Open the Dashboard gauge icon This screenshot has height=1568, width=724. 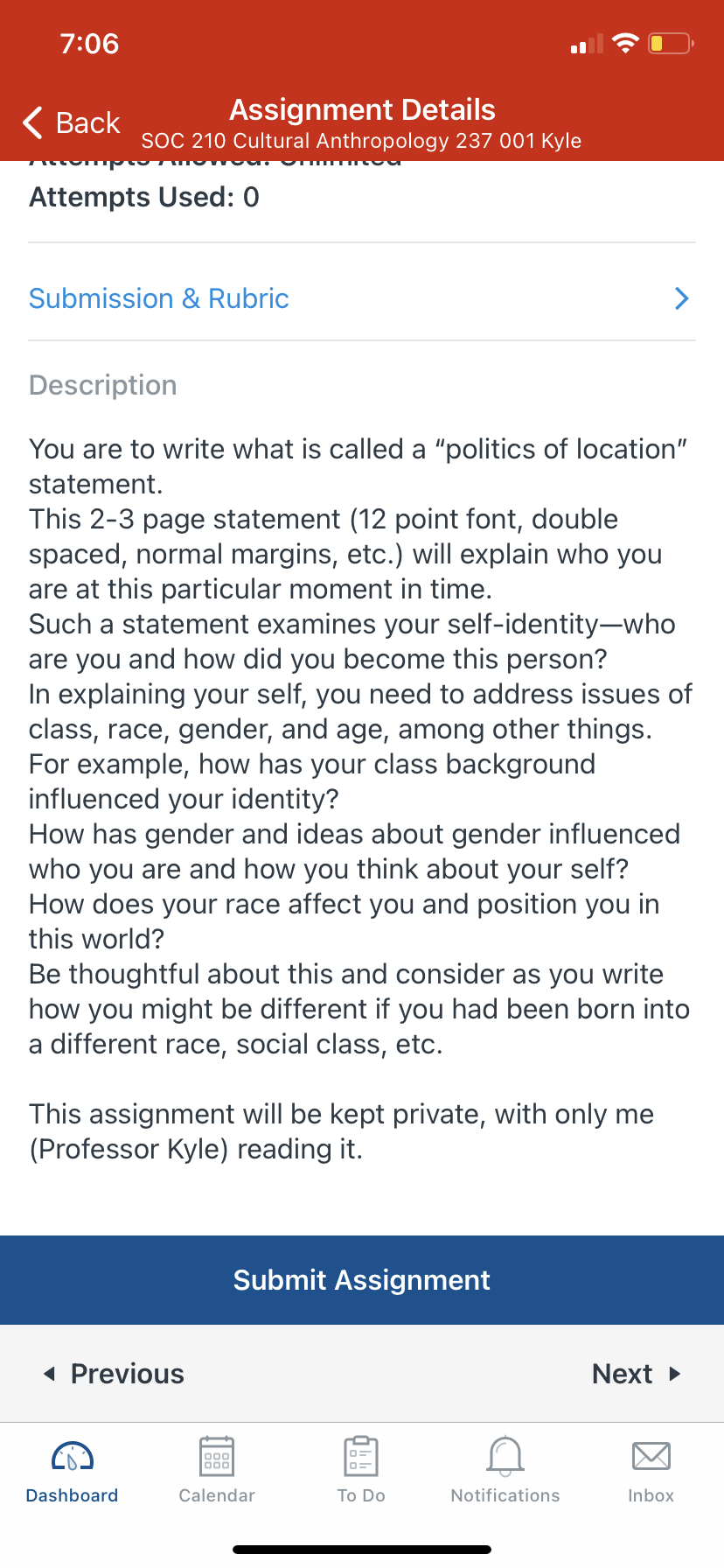coord(73,1457)
